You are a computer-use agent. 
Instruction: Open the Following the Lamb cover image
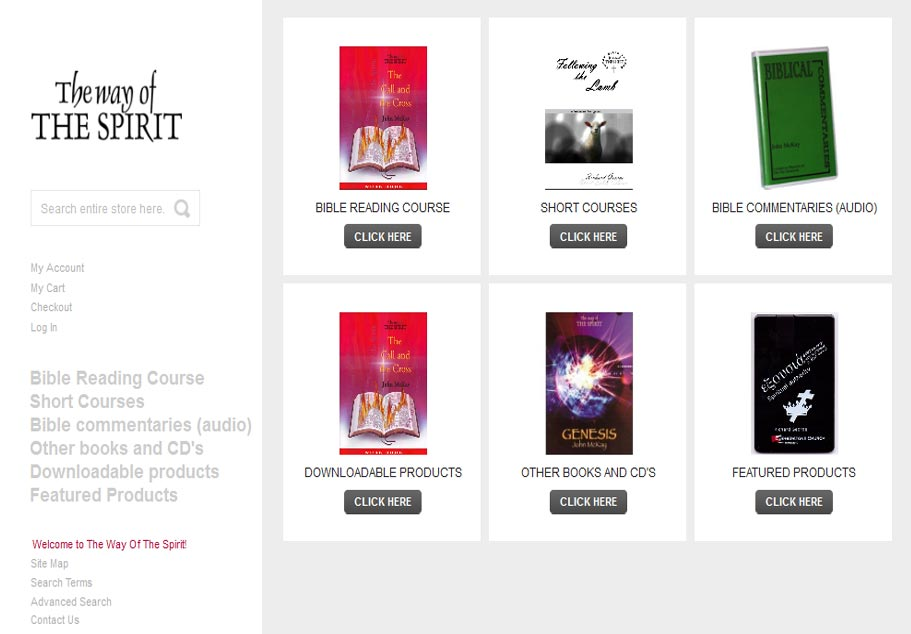(x=589, y=120)
